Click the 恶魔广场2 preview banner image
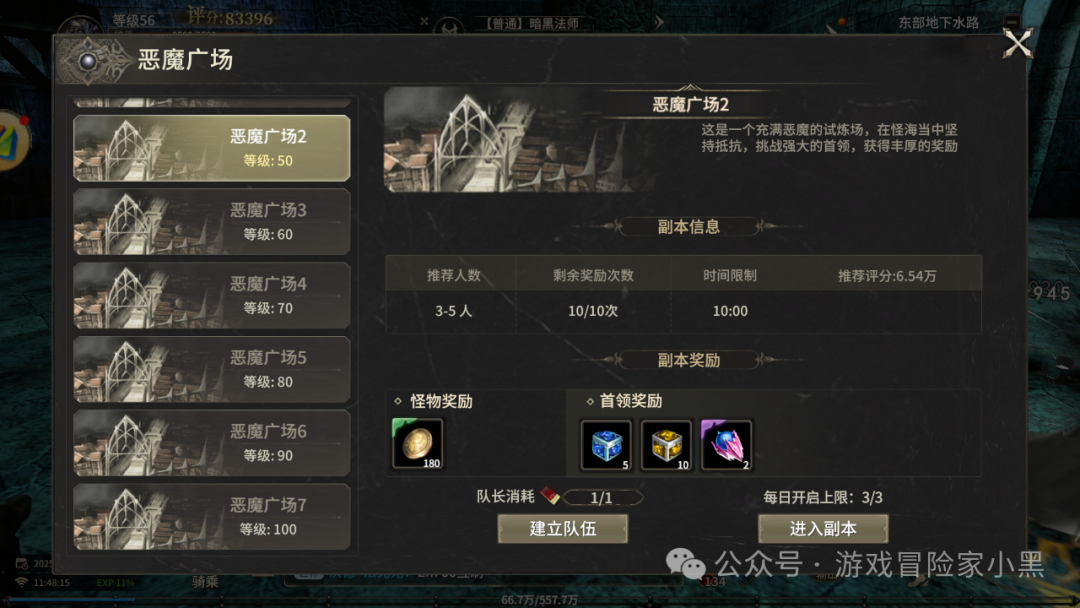 (518, 140)
